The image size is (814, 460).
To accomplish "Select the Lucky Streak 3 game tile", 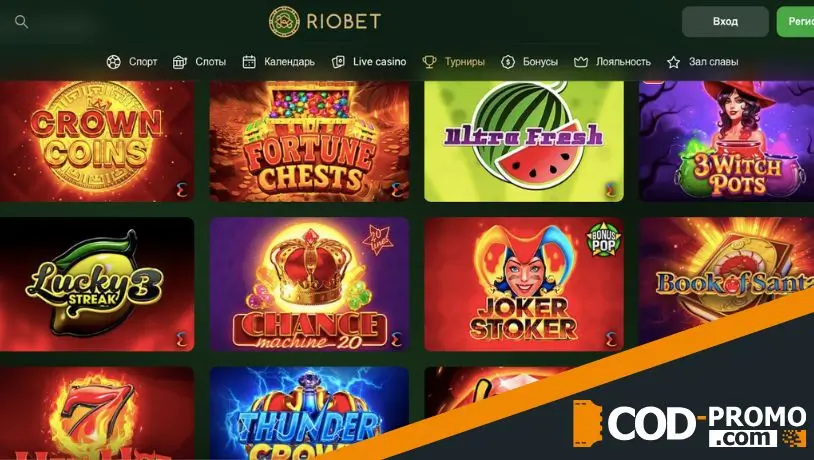I will (97, 284).
